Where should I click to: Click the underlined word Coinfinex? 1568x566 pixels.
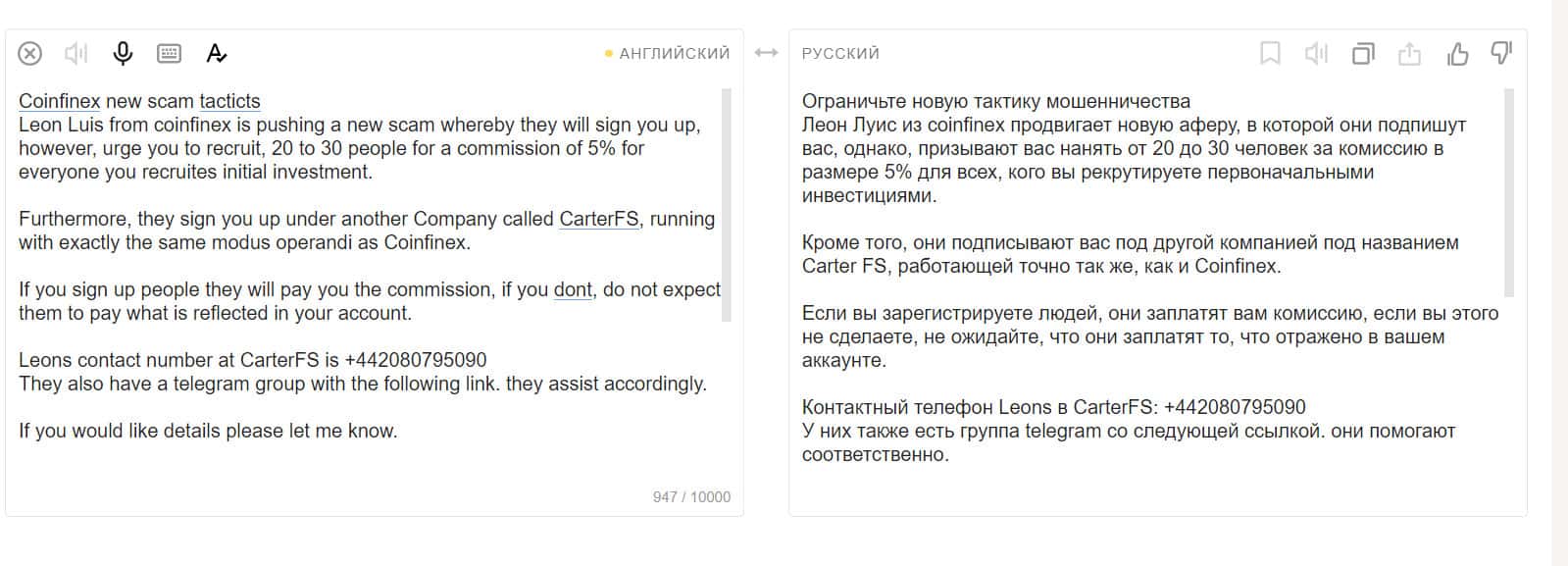point(59,101)
